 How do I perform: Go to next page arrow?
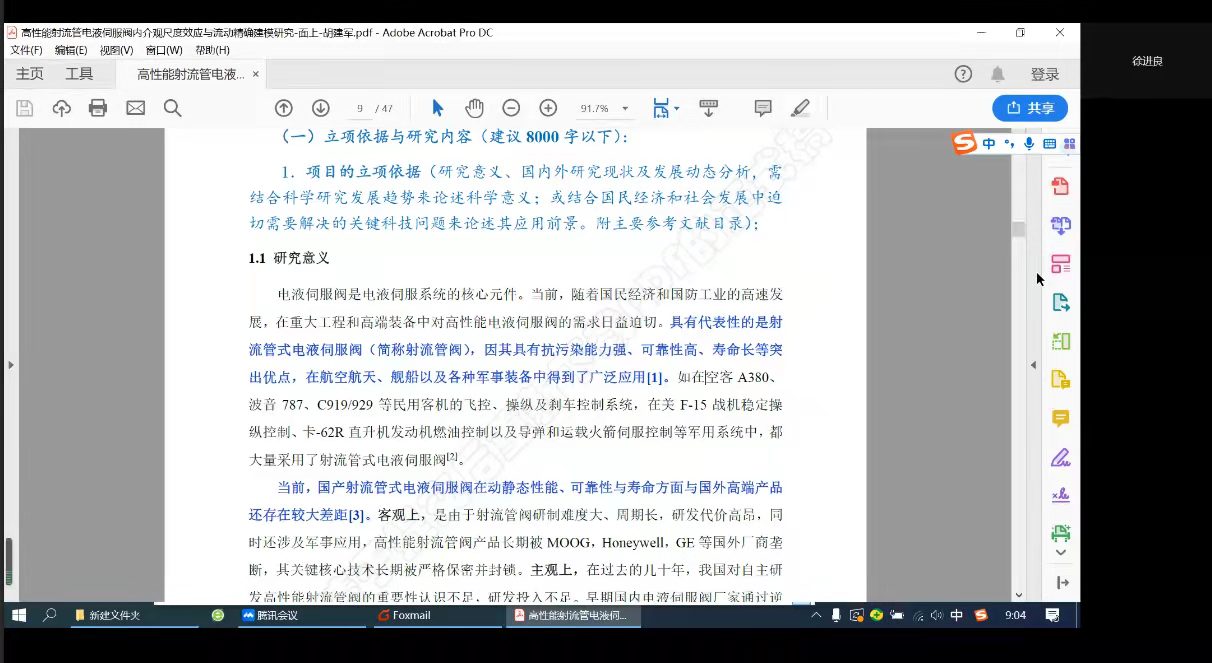coord(320,108)
